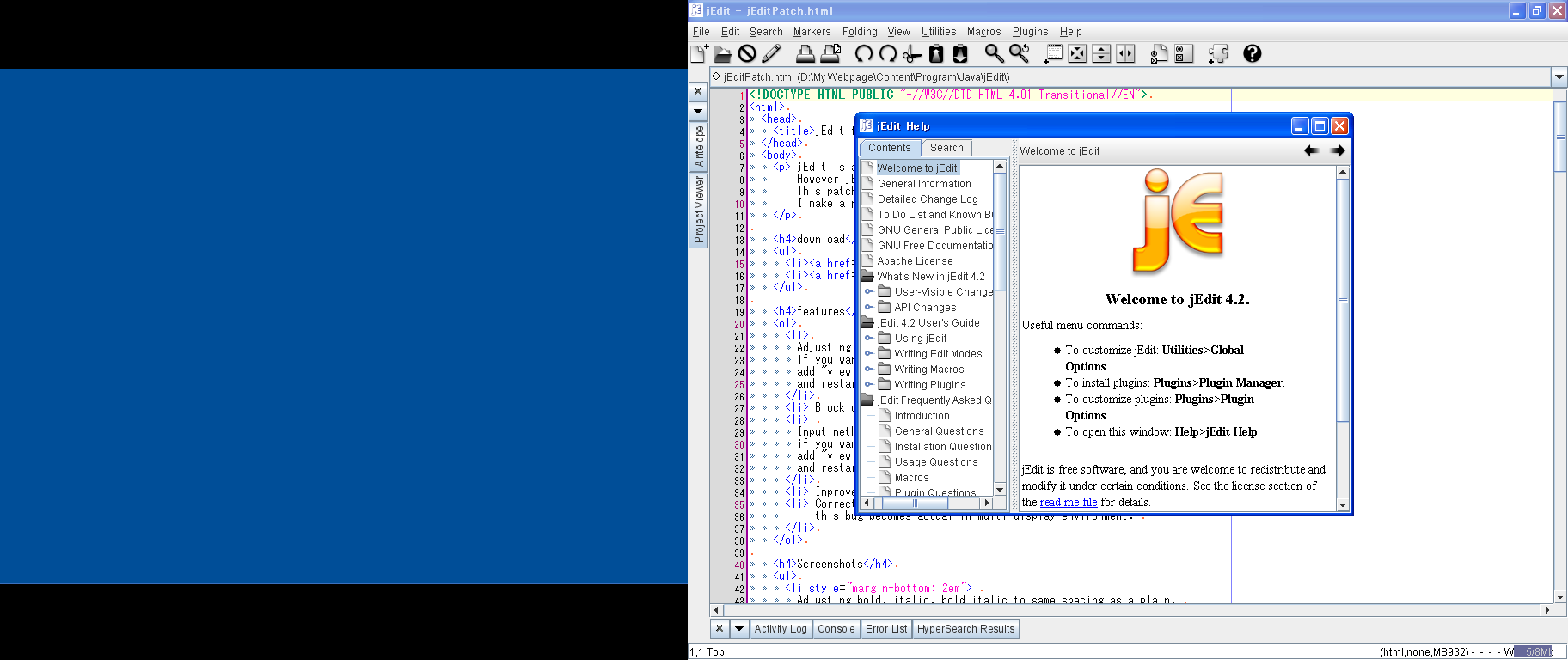1568x660 pixels.
Task: Open the Search menu
Action: pos(766,32)
